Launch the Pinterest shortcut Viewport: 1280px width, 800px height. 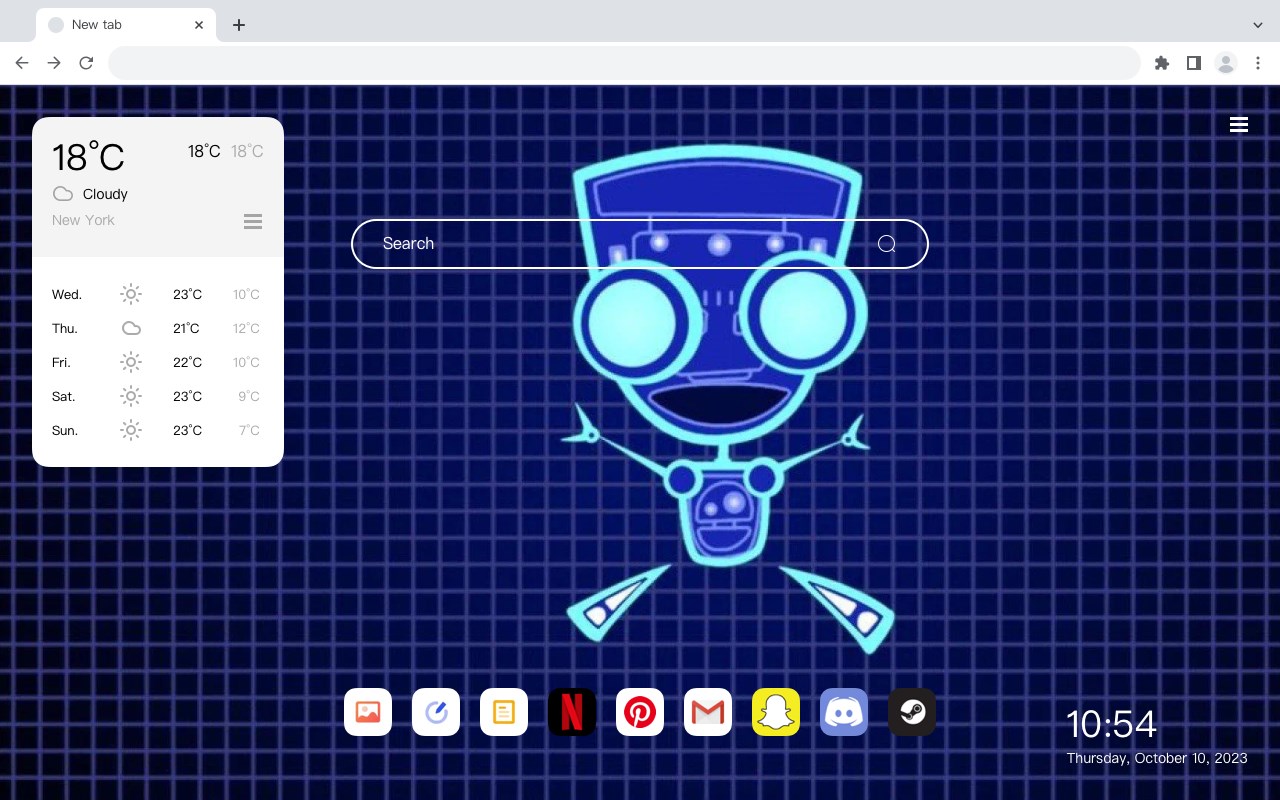click(x=640, y=712)
